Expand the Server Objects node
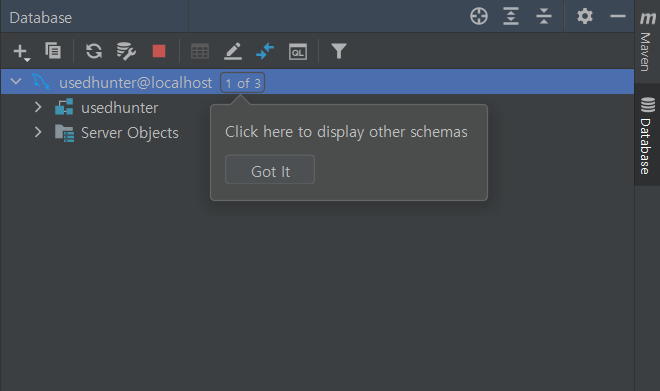 pyautogui.click(x=38, y=132)
